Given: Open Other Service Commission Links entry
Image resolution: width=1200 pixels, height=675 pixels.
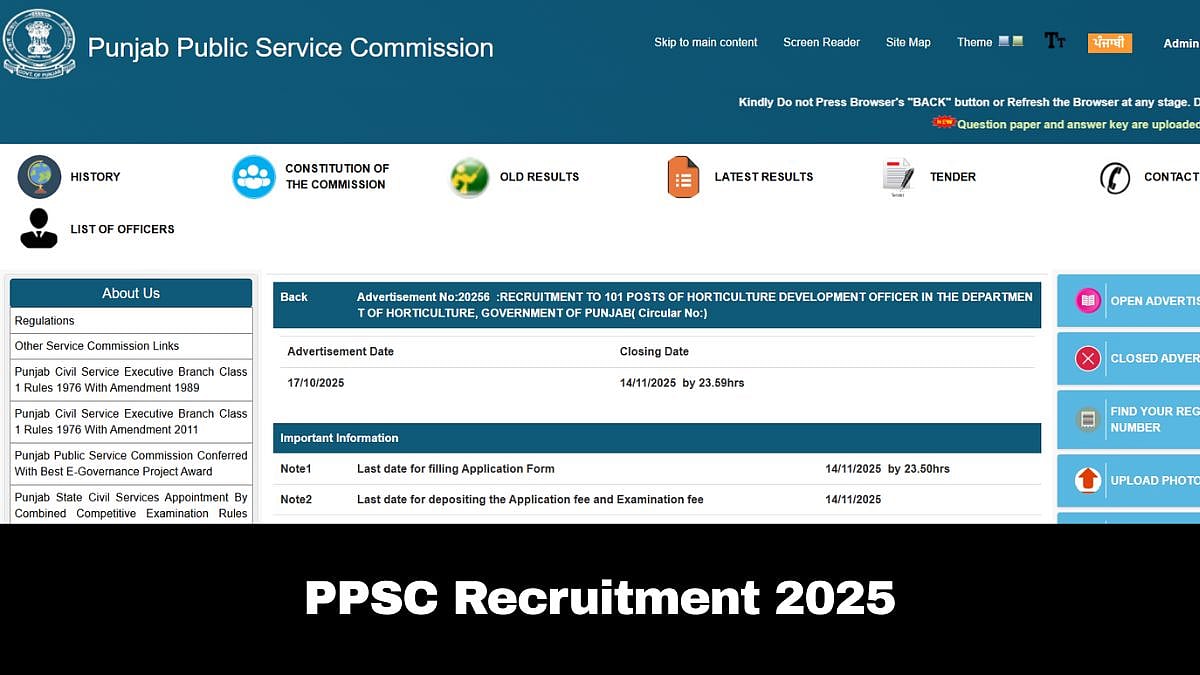Looking at the screenshot, I should pos(97,345).
